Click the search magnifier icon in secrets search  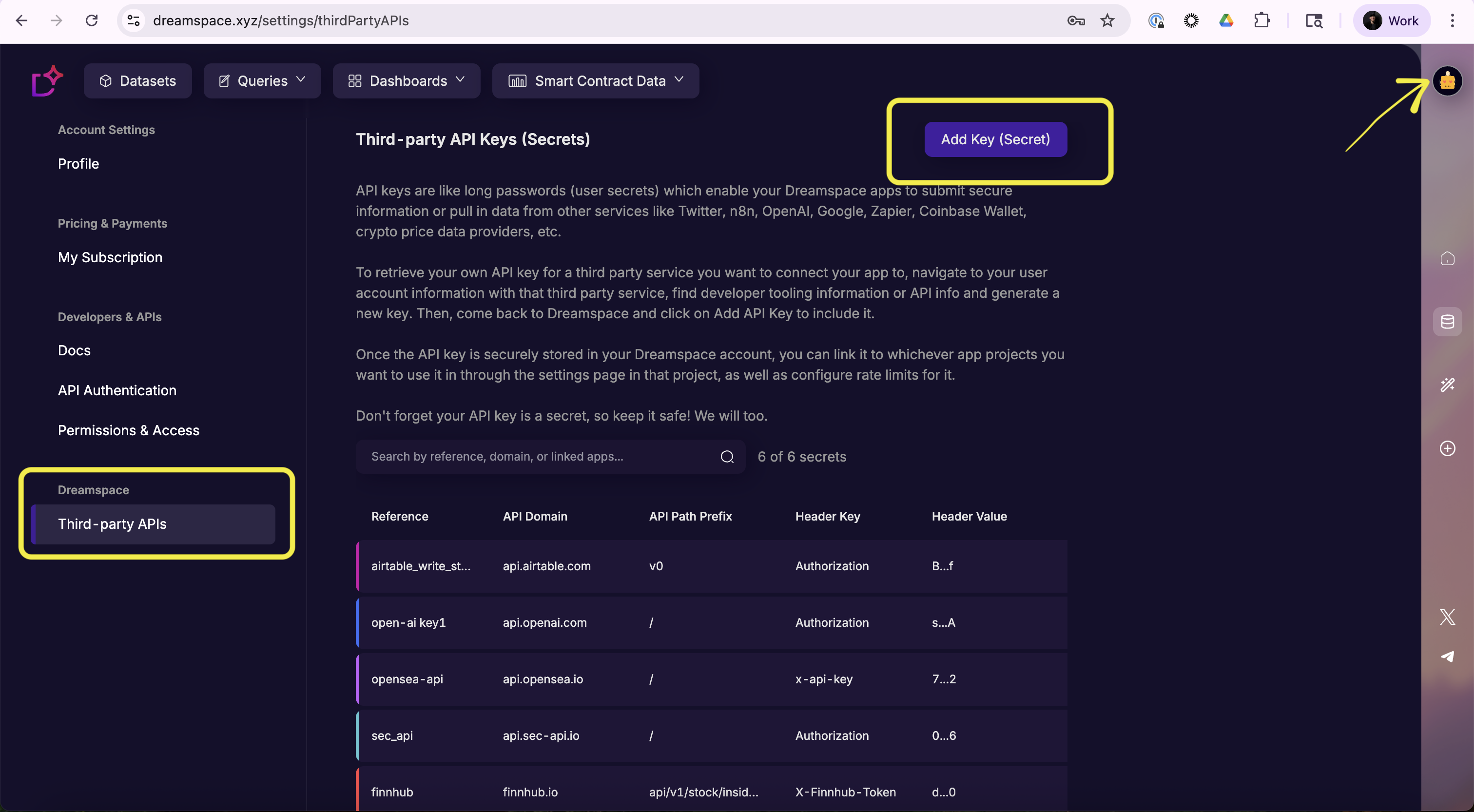point(727,456)
